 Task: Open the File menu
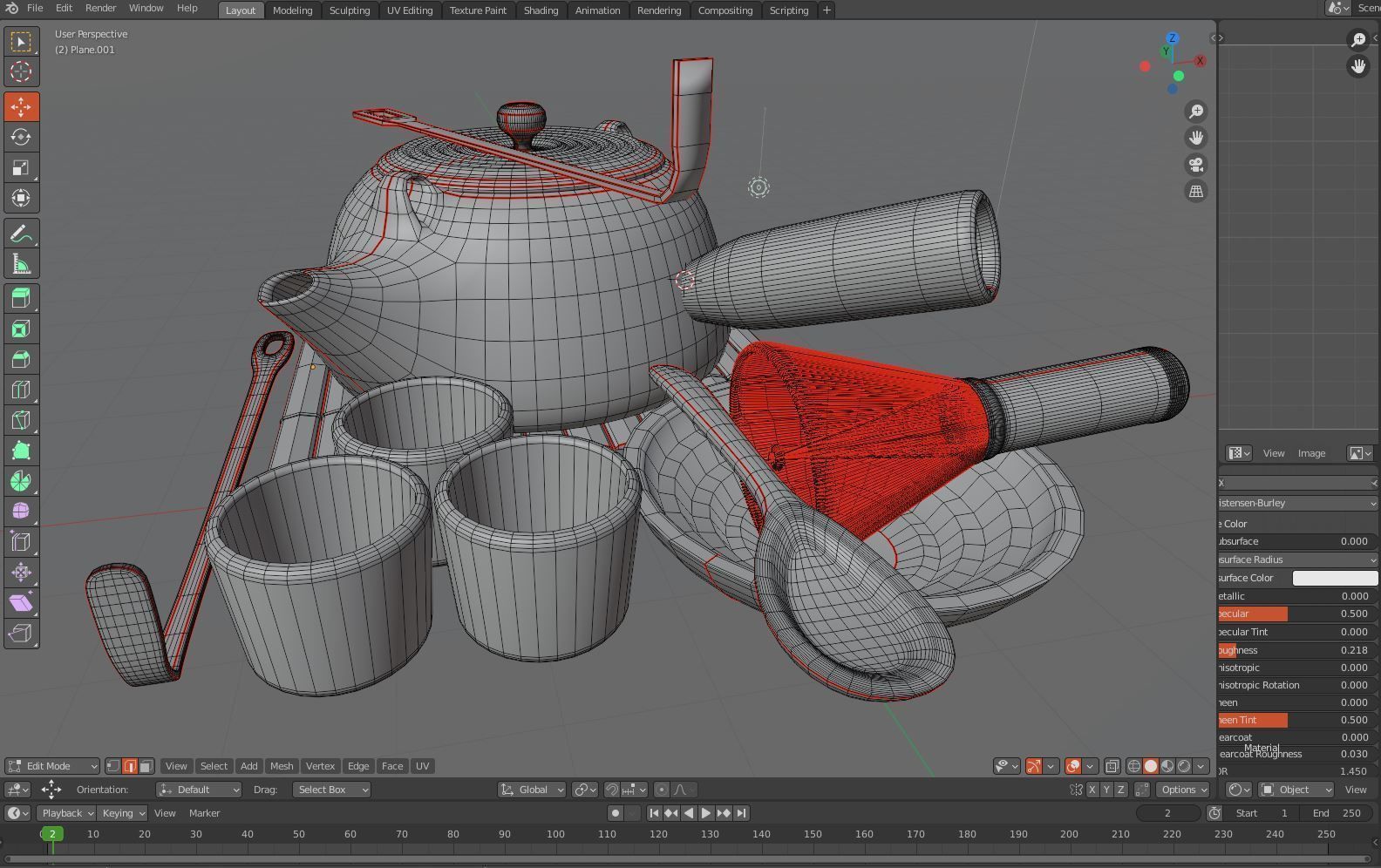(35, 8)
